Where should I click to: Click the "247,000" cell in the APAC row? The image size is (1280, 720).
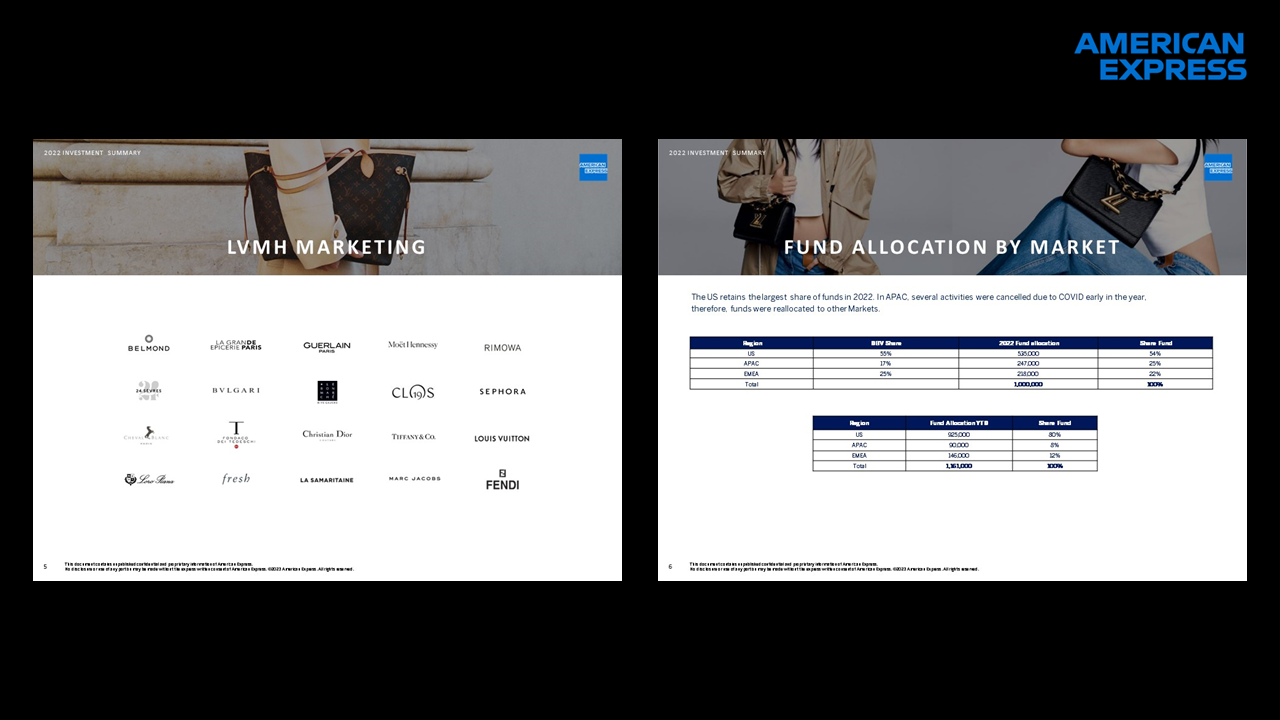[x=1028, y=363]
